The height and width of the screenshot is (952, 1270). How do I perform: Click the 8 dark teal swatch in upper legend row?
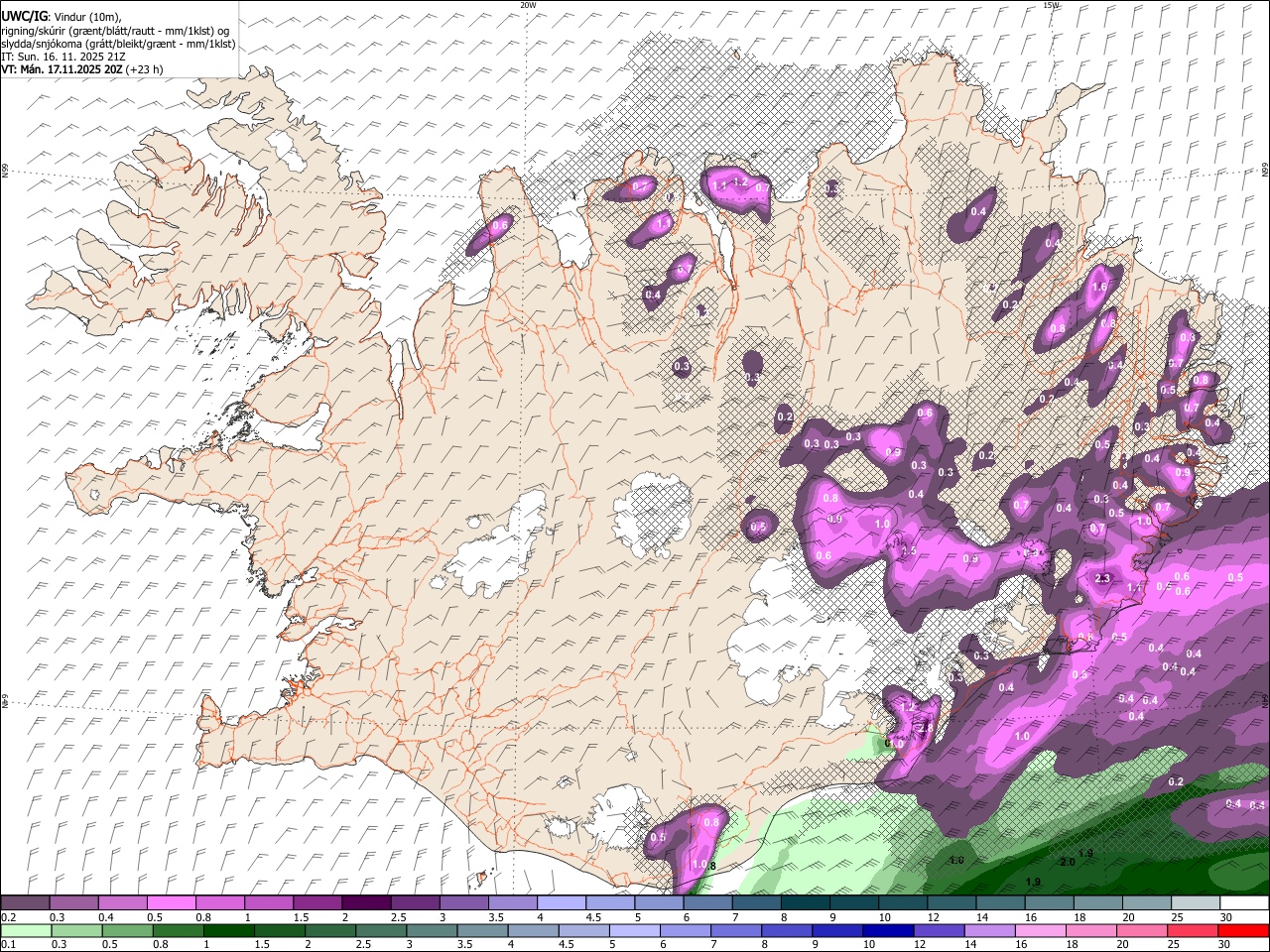806,903
